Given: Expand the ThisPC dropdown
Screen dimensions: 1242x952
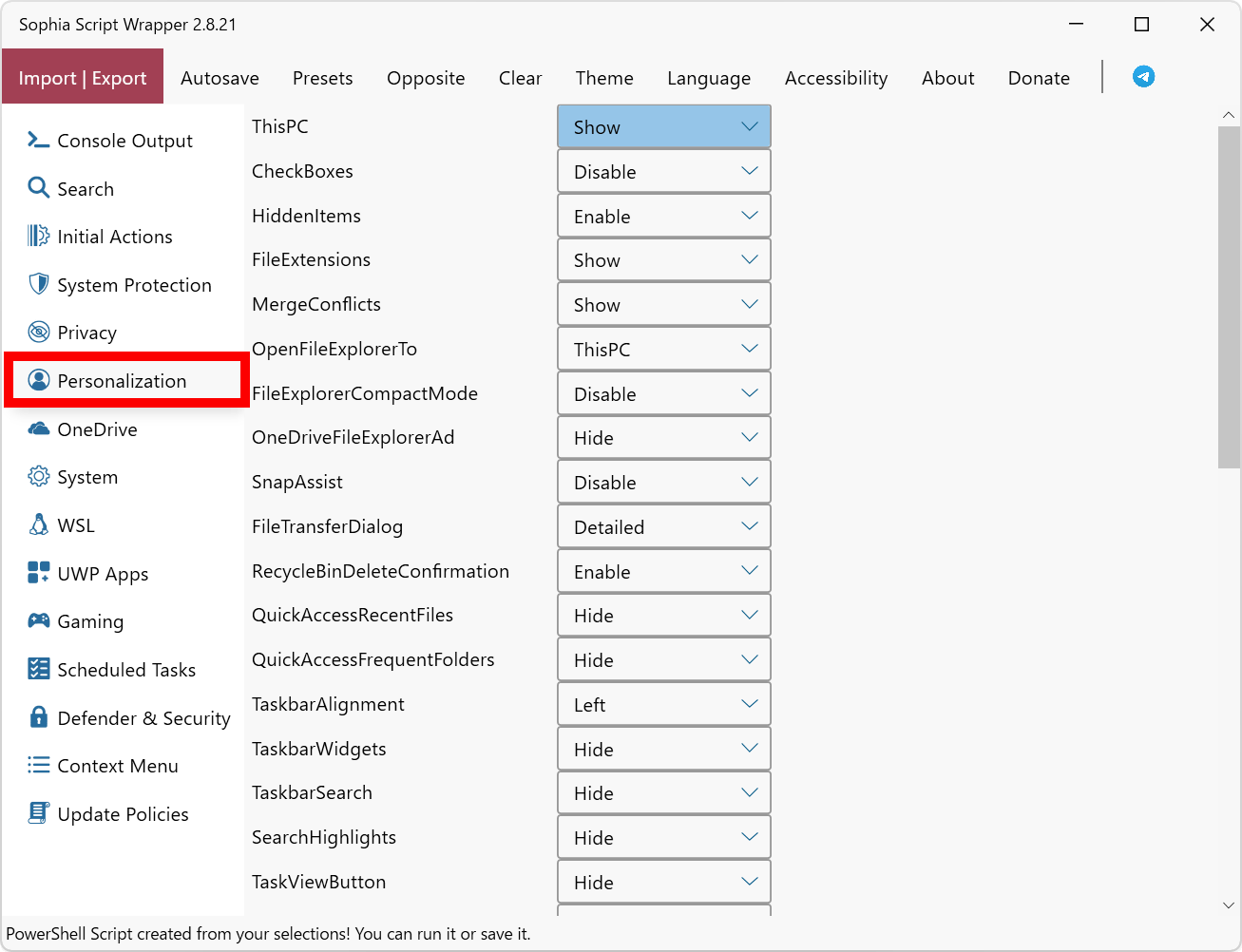Looking at the screenshot, I should pyautogui.click(x=663, y=127).
